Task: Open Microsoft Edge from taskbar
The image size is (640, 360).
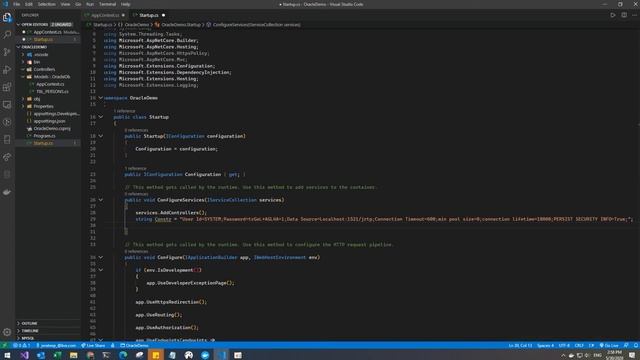Action: pos(123,355)
